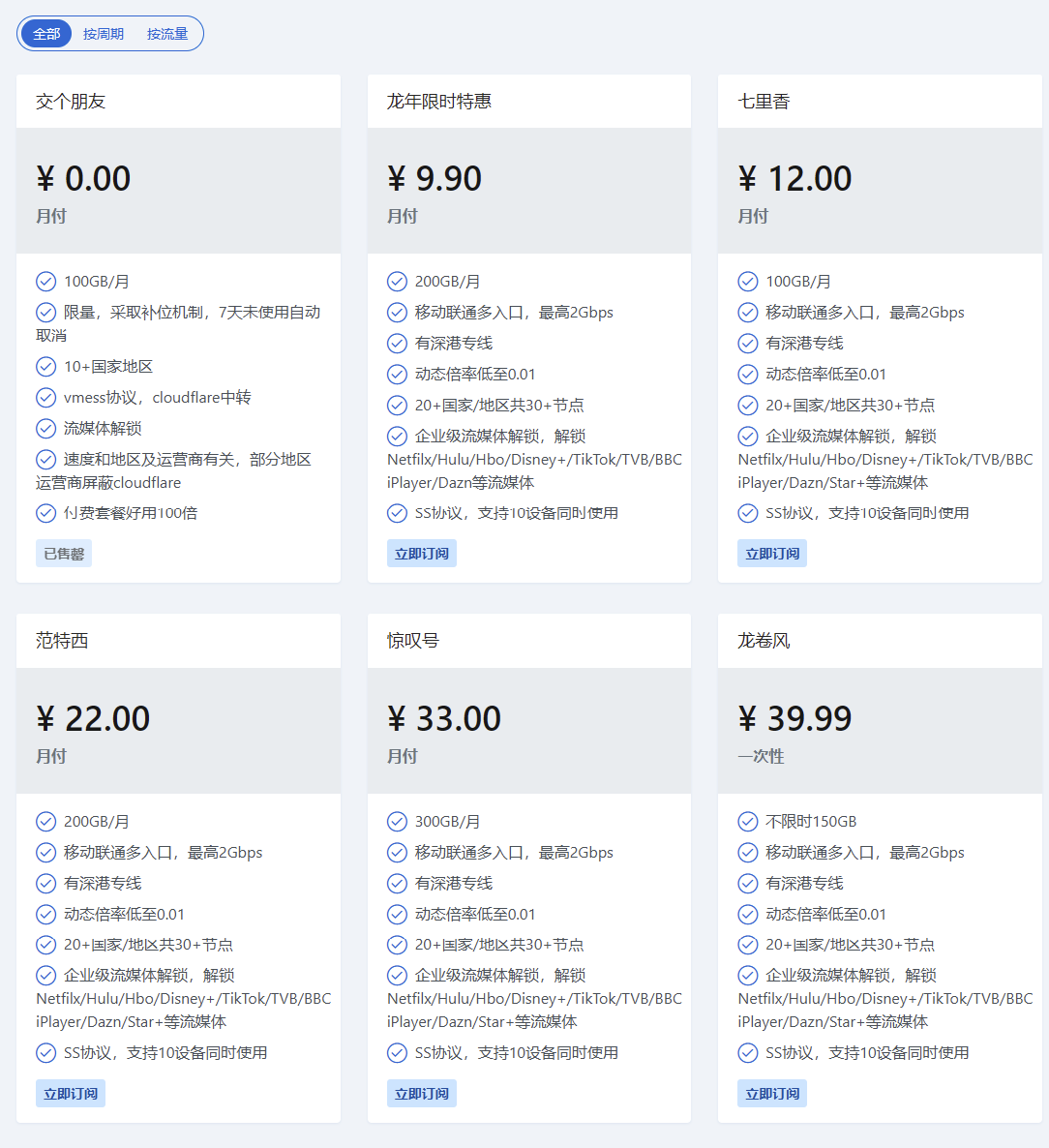Click the ¥ 12.00 price
Viewport: 1049px width, 1148px height.
pos(795,179)
